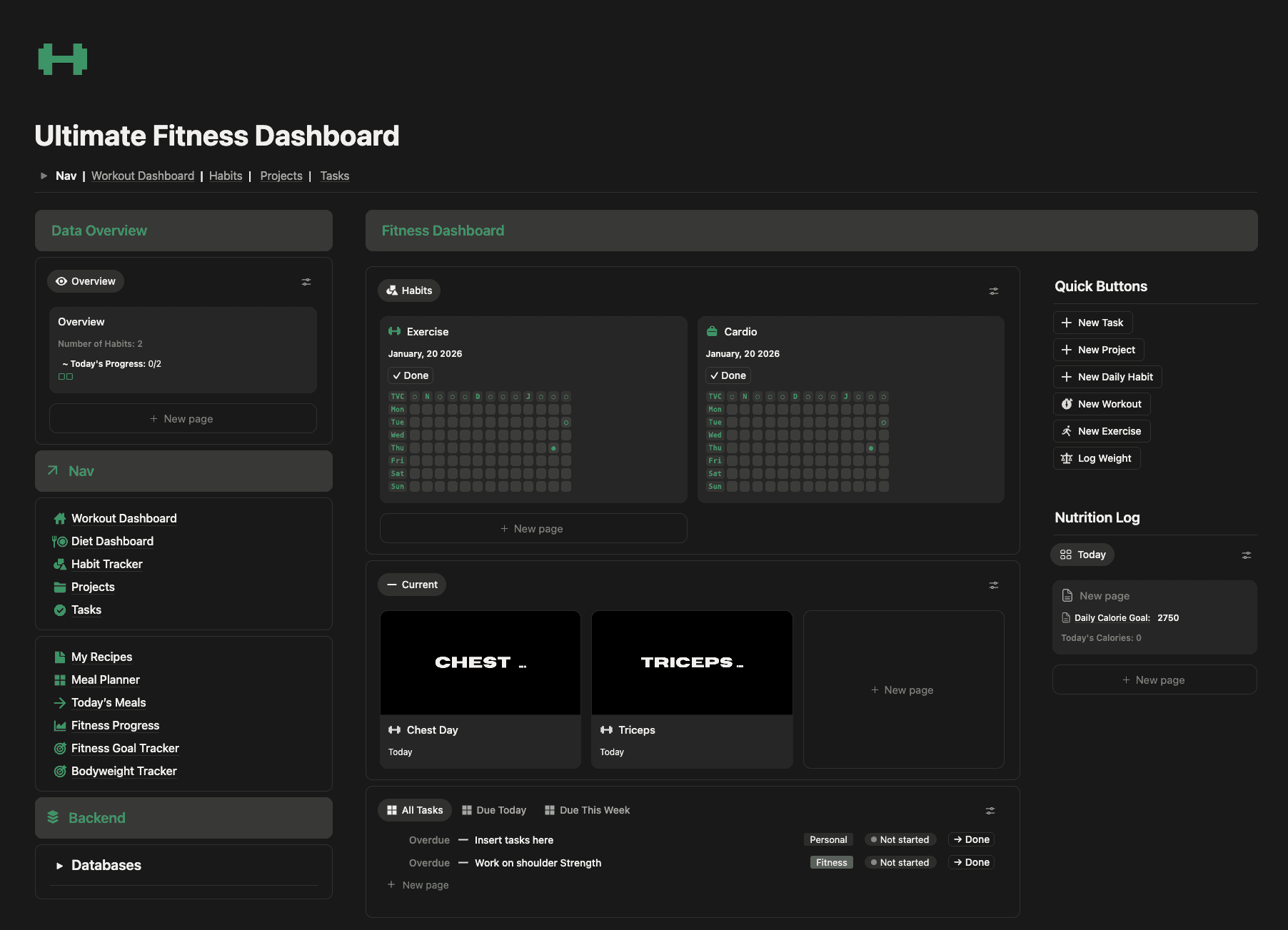Switch to the Due Today tab
This screenshot has height=930, width=1288.
(494, 811)
